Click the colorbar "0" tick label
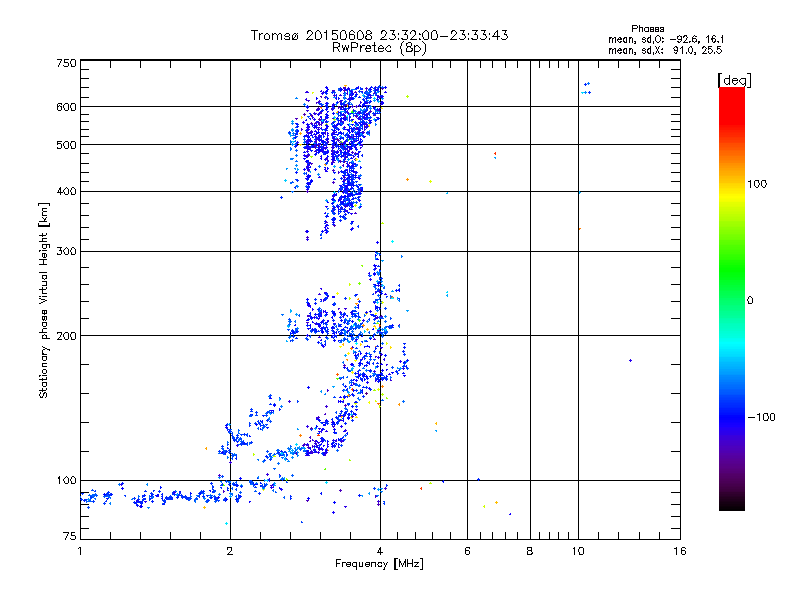The width and height of the screenshot is (800, 600). [750, 301]
